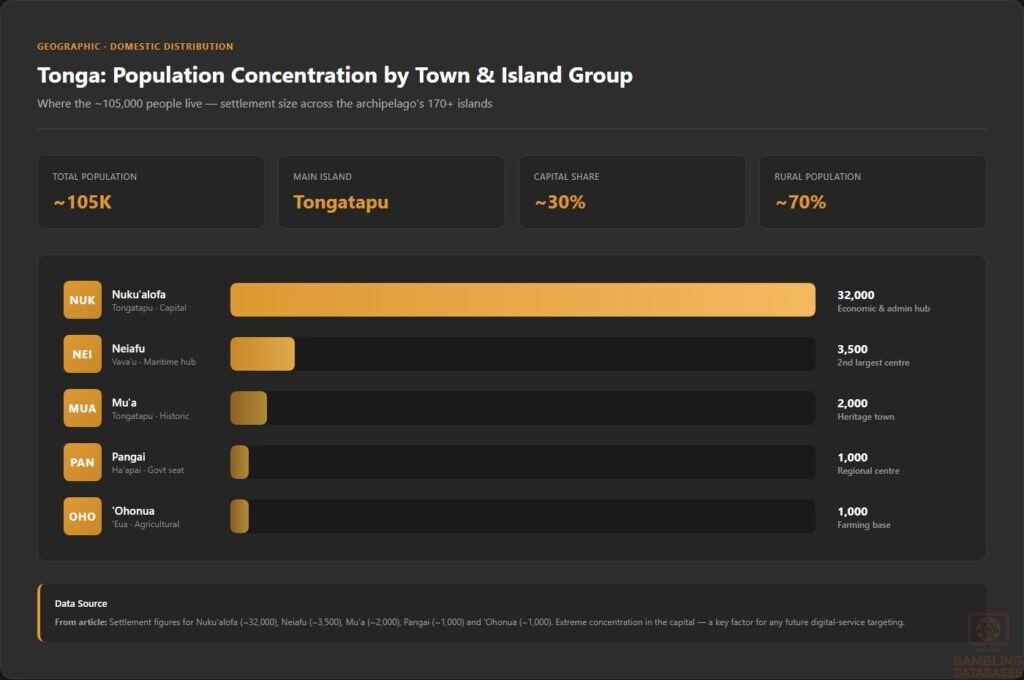The image size is (1024, 680).
Task: Click the 'From article:' settlement figures note
Action: click(479, 623)
